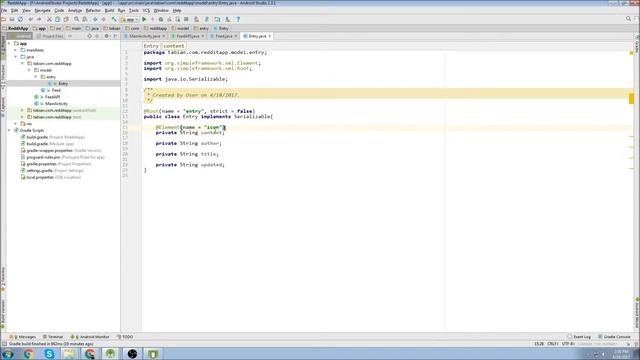Open the Edit menu
640x360 pixels.
click(14, 10)
